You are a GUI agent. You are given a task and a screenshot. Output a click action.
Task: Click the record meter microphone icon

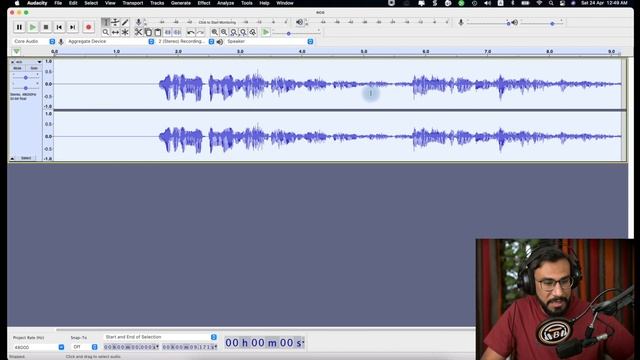click(139, 22)
